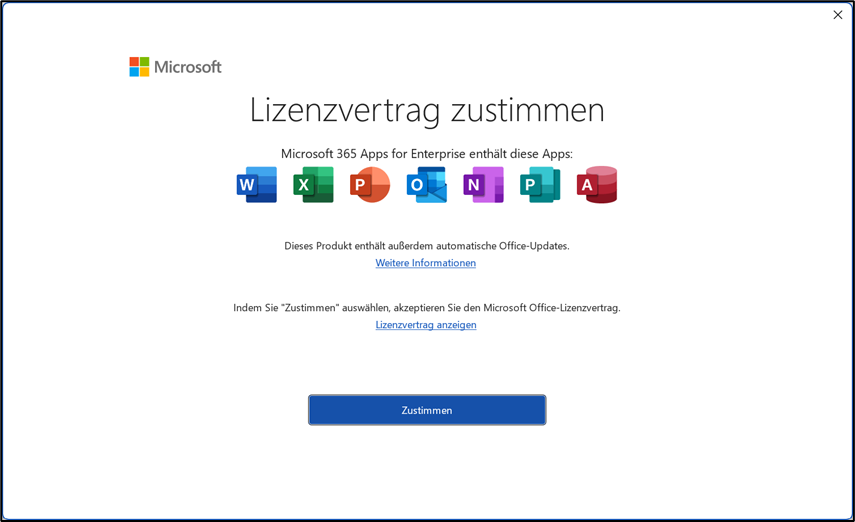855x522 pixels.
Task: Click the Excel app icon
Action: point(314,185)
